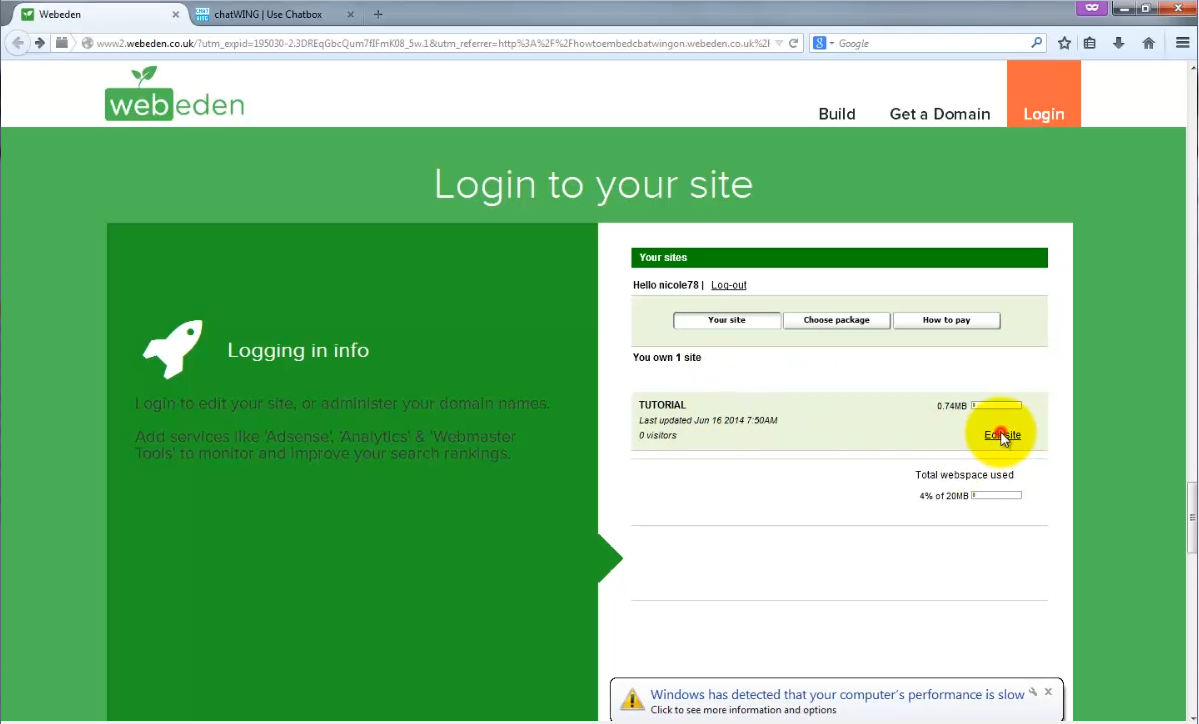
Task: Click the browser back arrow button
Action: 18,43
